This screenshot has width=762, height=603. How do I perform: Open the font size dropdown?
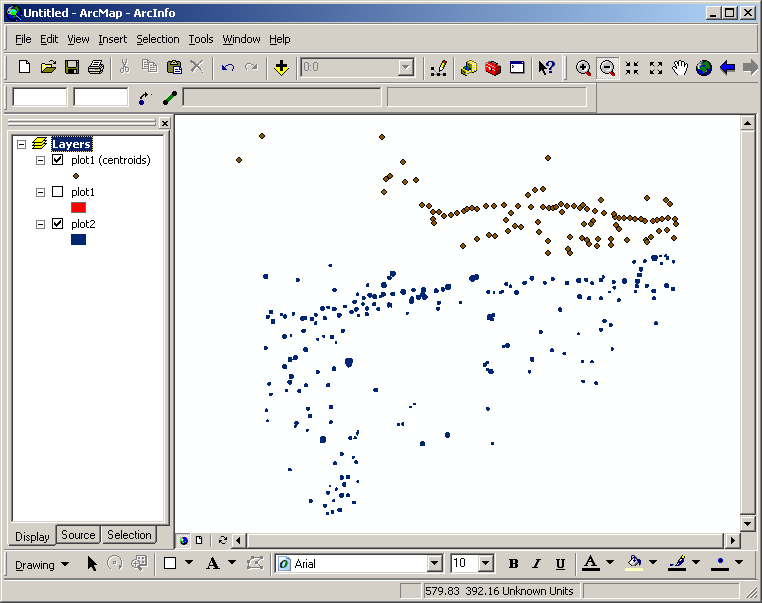coord(486,564)
